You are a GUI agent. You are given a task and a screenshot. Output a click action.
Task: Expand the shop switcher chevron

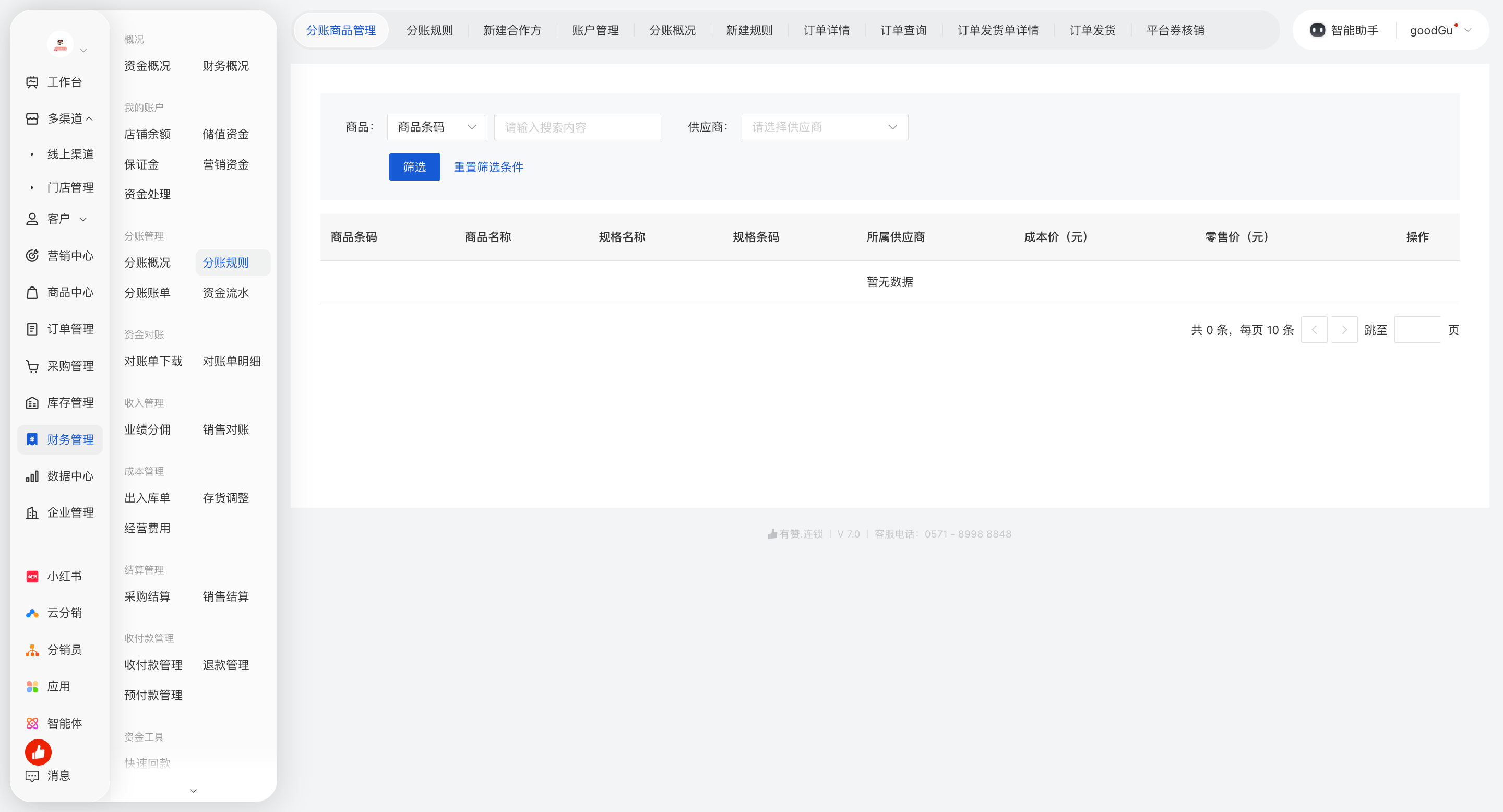coord(83,51)
